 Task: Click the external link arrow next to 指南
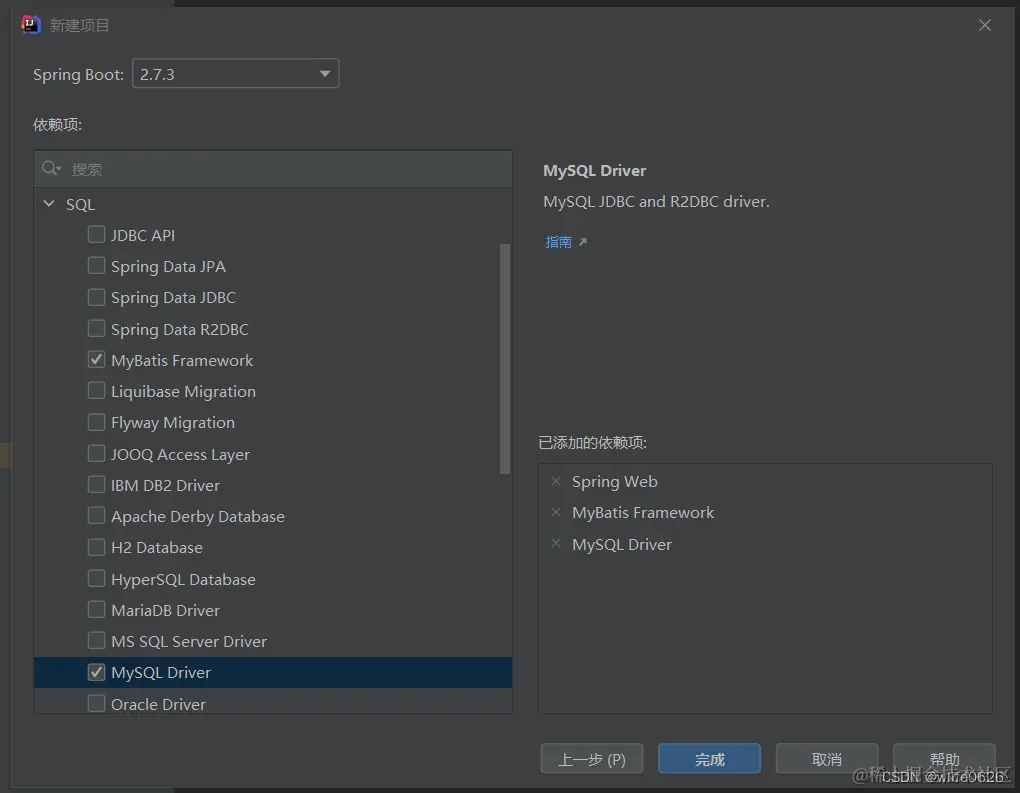click(583, 242)
